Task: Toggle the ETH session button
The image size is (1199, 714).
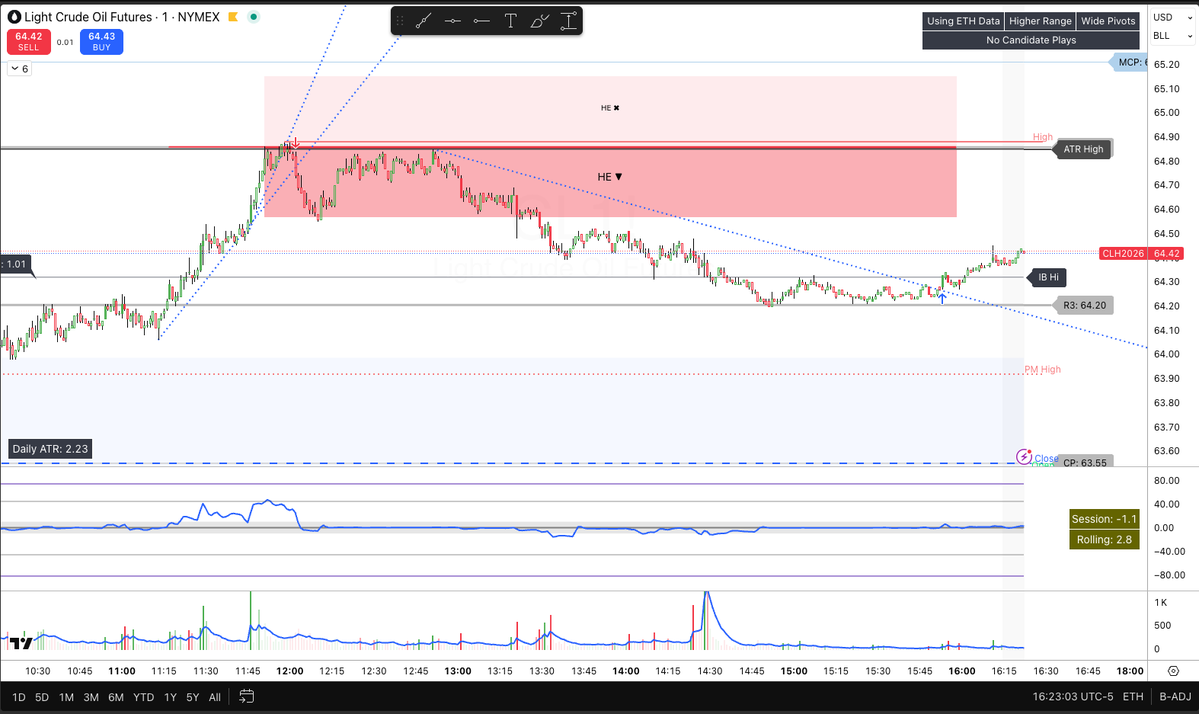Action: coord(1133,696)
